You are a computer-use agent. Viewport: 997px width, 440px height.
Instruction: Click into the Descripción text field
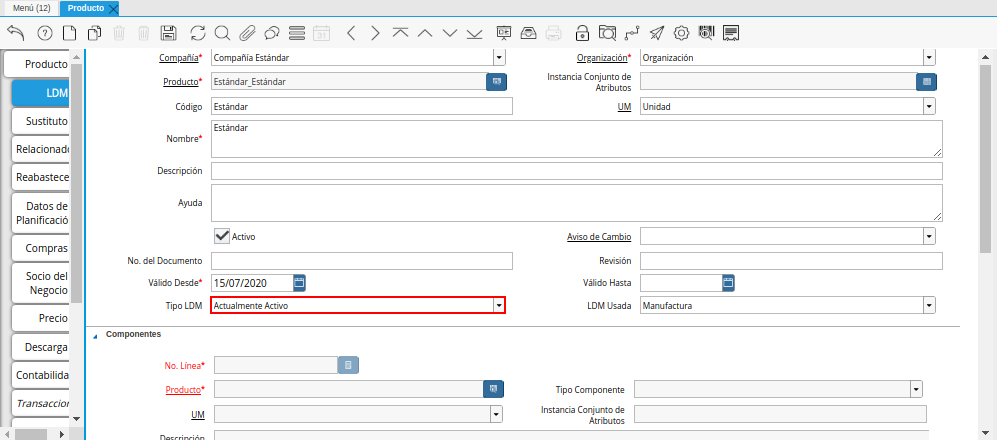[x=576, y=171]
